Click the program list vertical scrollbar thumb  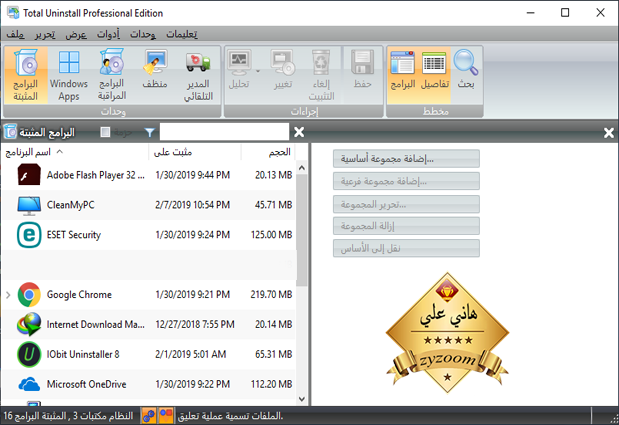click(x=302, y=230)
